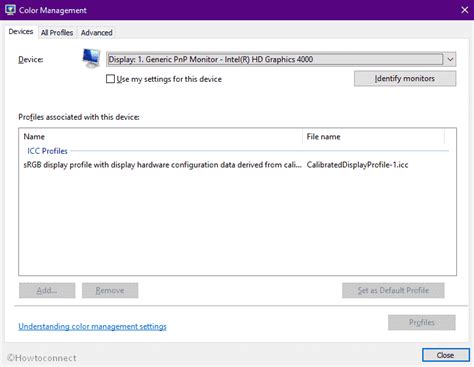The image size is (474, 367).
Task: Click the File name column header
Action: (373, 137)
